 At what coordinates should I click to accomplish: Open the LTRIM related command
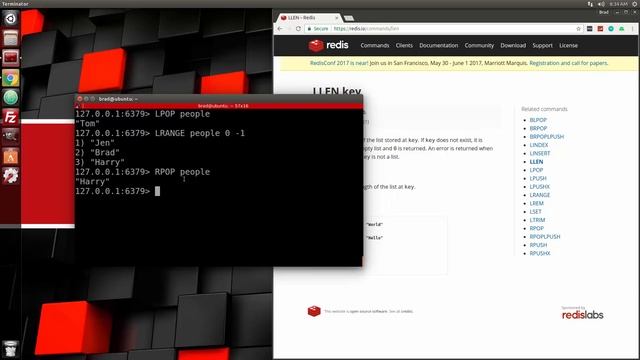(x=537, y=220)
